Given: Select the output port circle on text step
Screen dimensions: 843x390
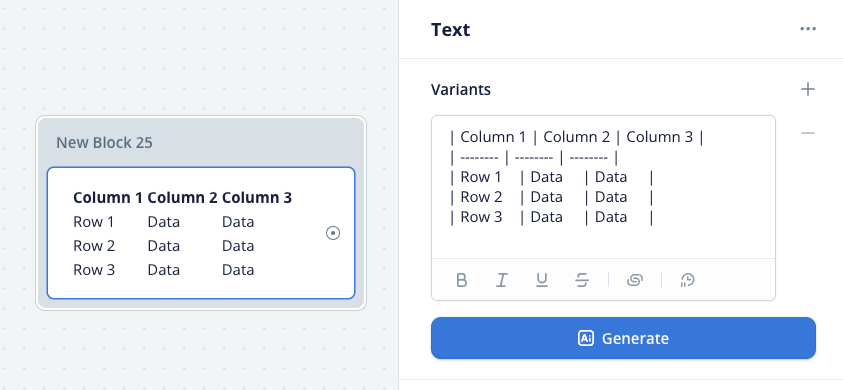Looking at the screenshot, I should coord(333,233).
